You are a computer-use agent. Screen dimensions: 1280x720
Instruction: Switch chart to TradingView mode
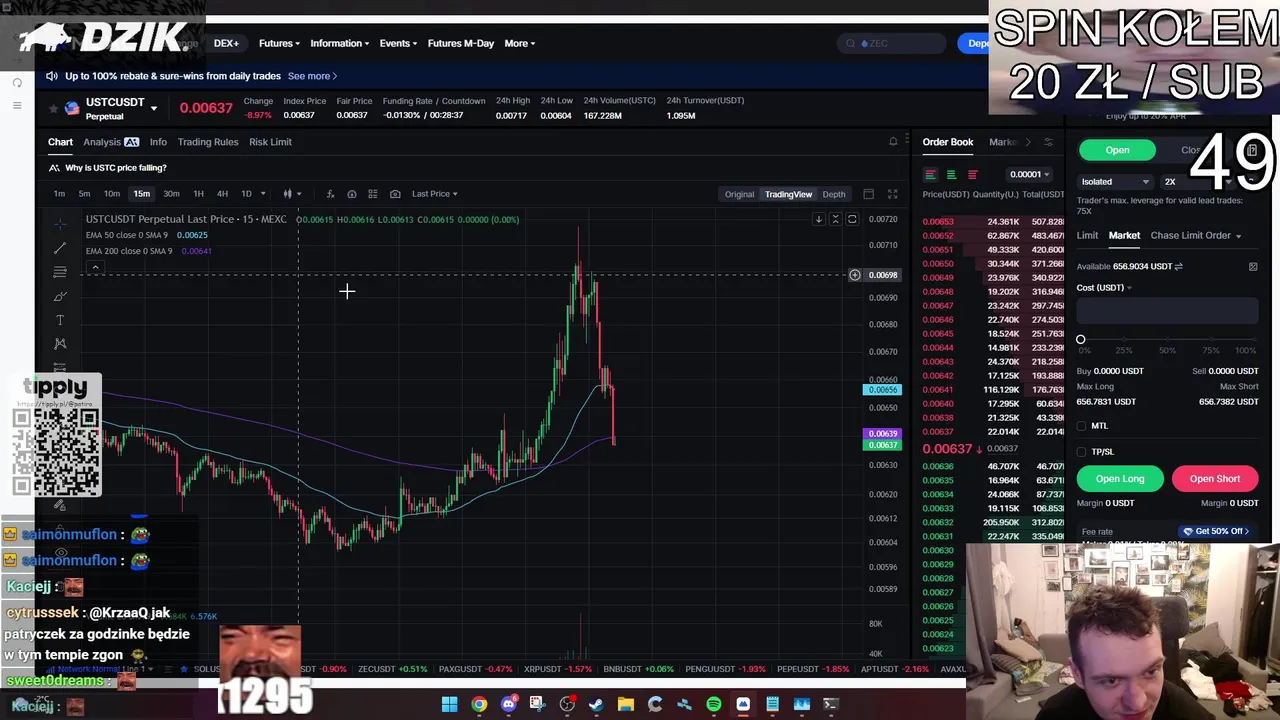(789, 194)
